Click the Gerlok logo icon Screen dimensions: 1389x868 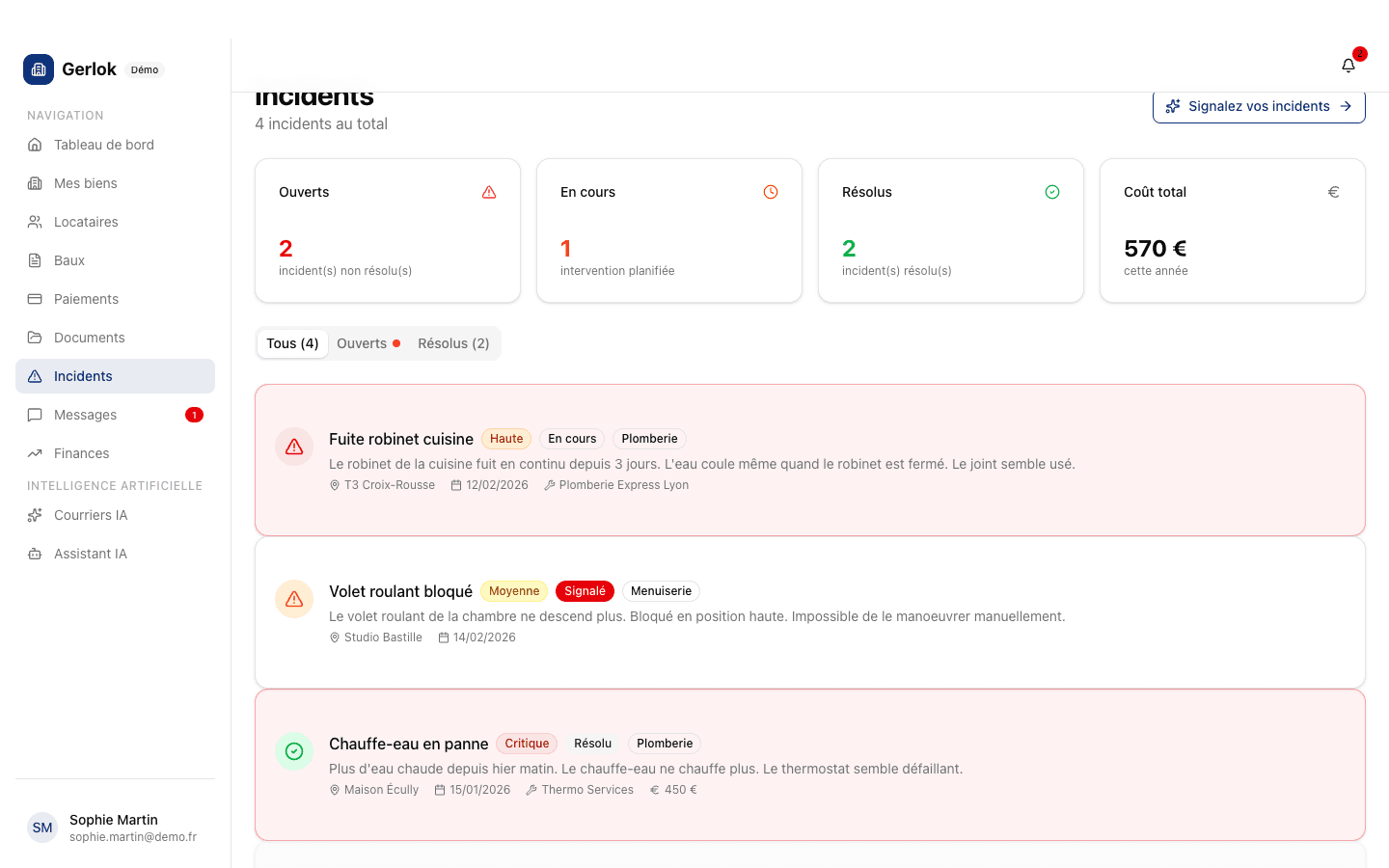[39, 69]
